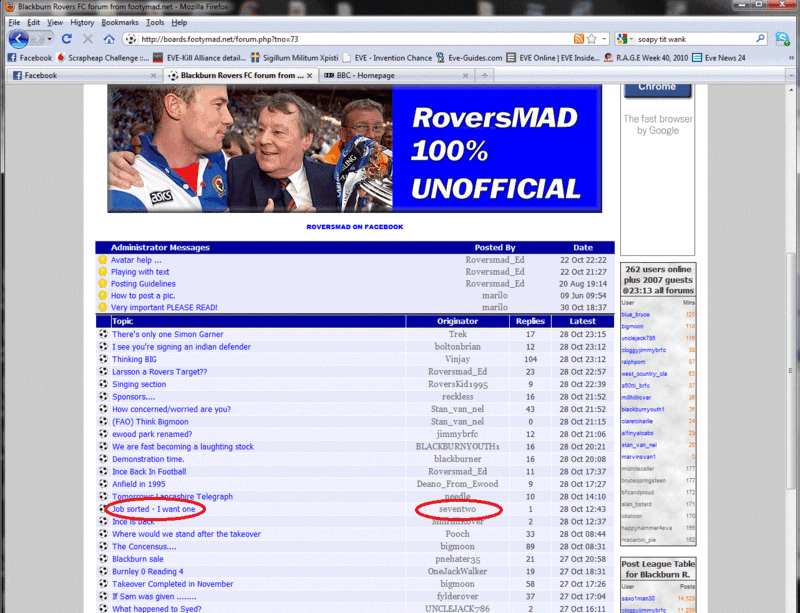Image resolution: width=800 pixels, height=613 pixels.
Task: Open EVE - Invention Chance bookmark
Action: coord(387,58)
